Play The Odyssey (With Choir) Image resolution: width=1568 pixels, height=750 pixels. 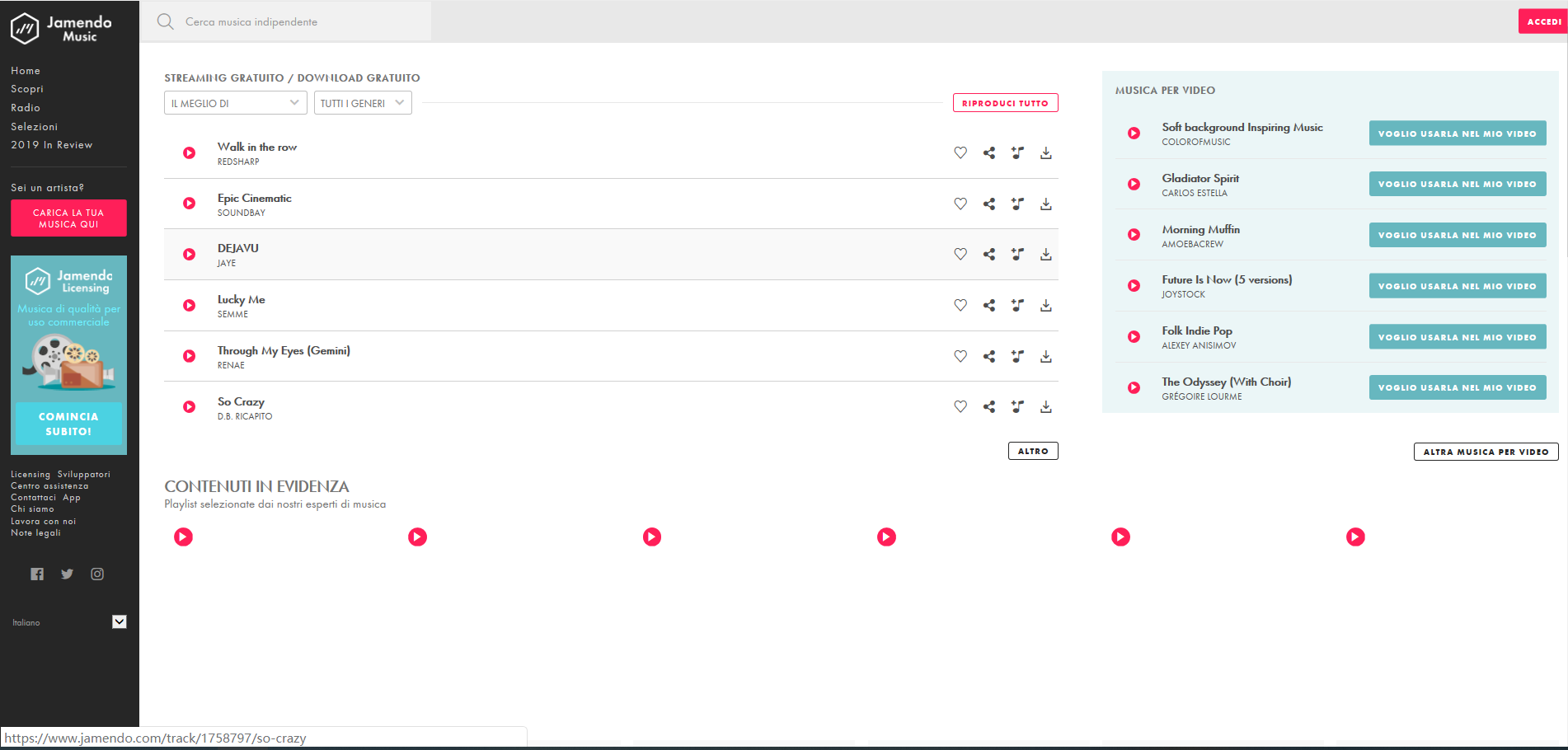point(1134,387)
